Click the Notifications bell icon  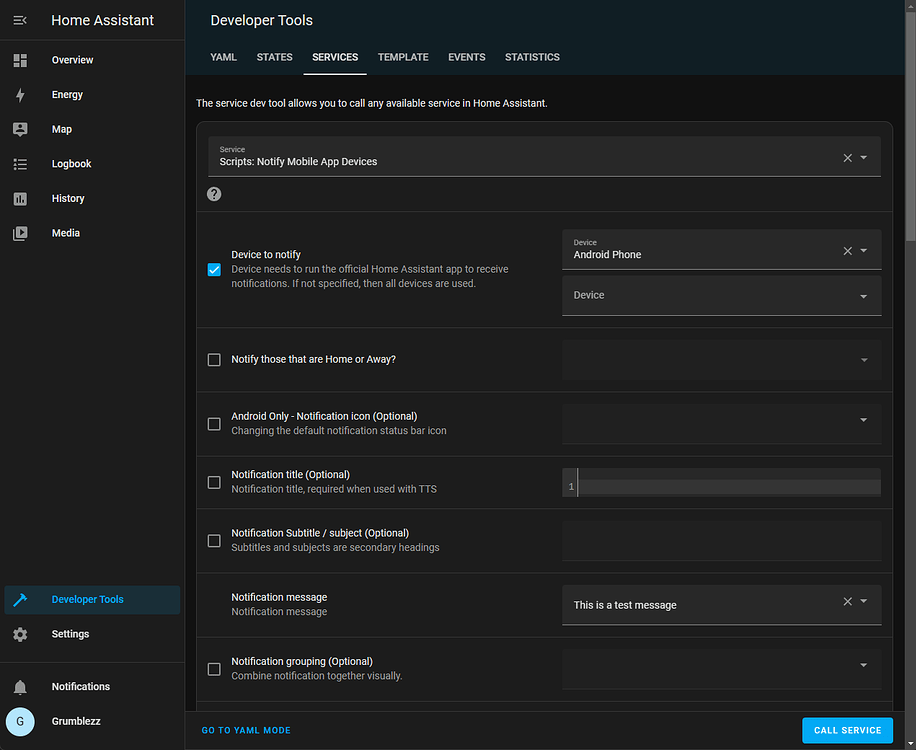point(20,687)
